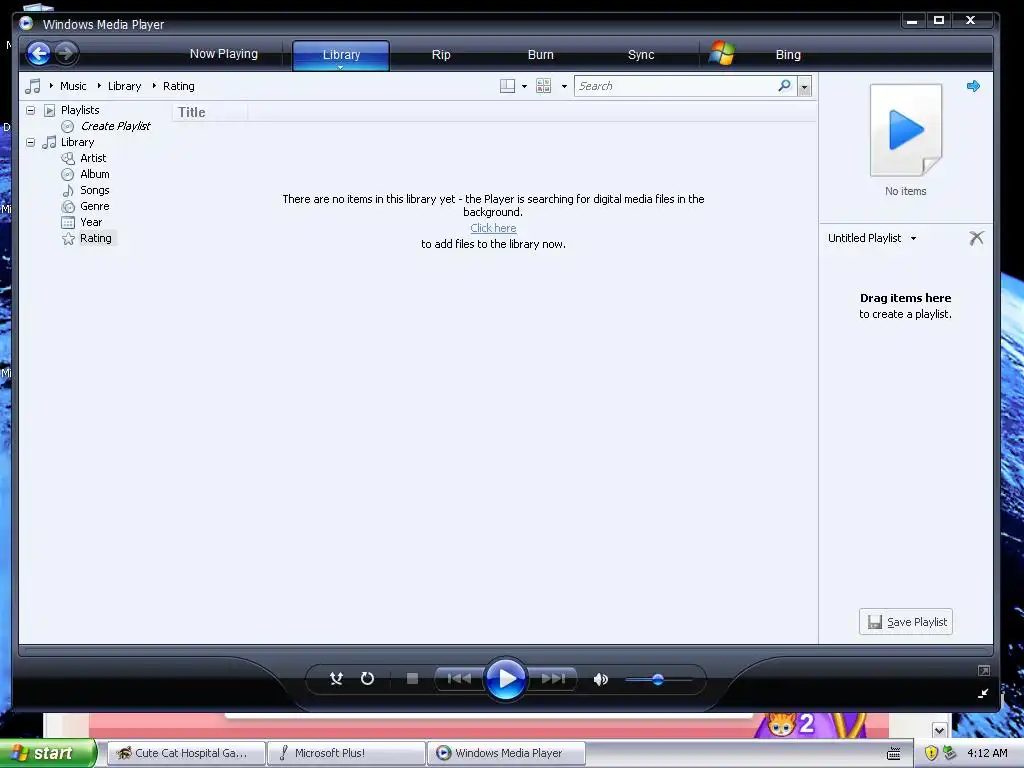
Task: Click the No items play thumbnail
Action: pos(906,130)
